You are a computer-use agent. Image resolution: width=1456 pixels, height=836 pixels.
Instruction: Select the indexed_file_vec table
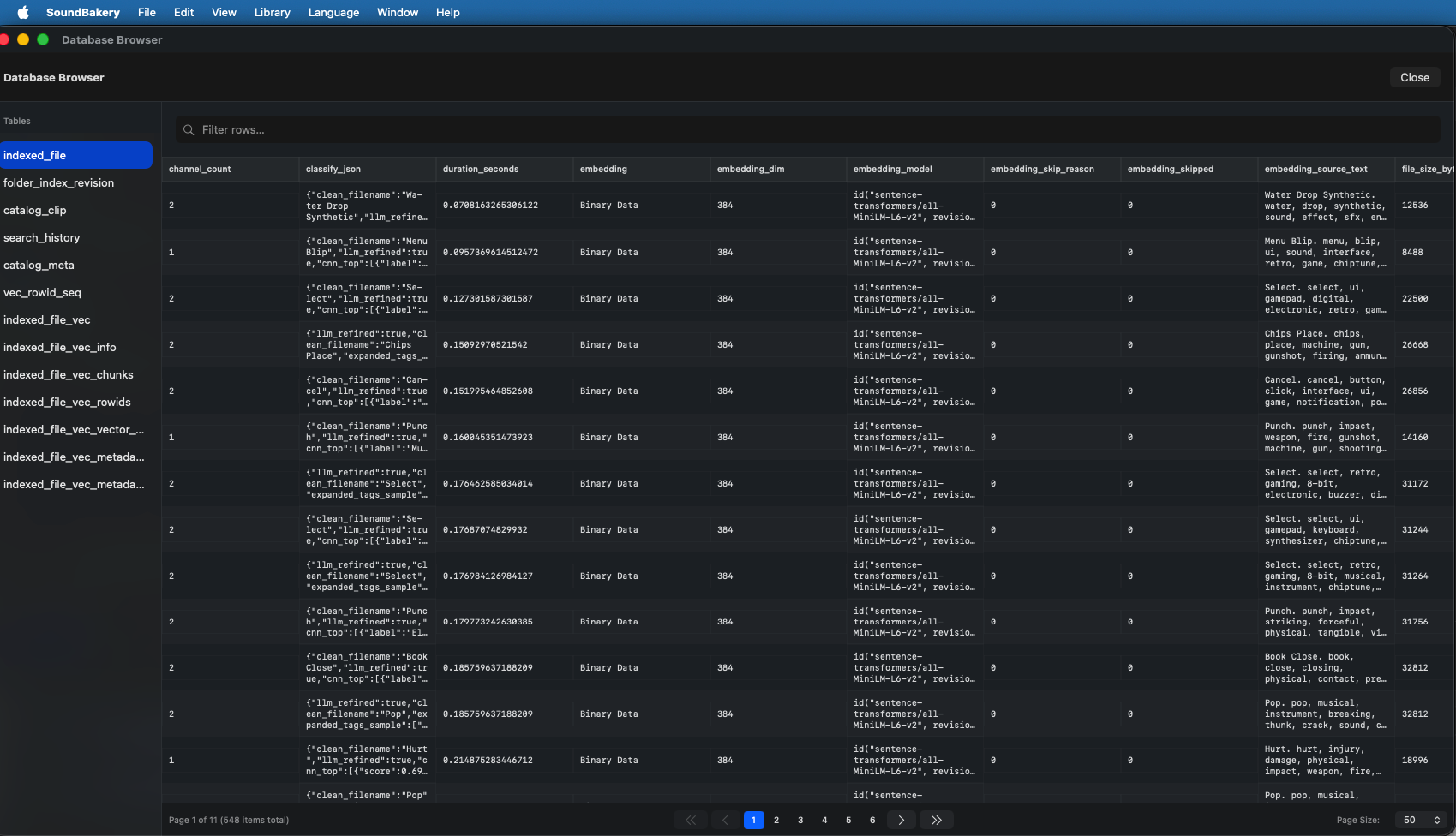[76, 319]
